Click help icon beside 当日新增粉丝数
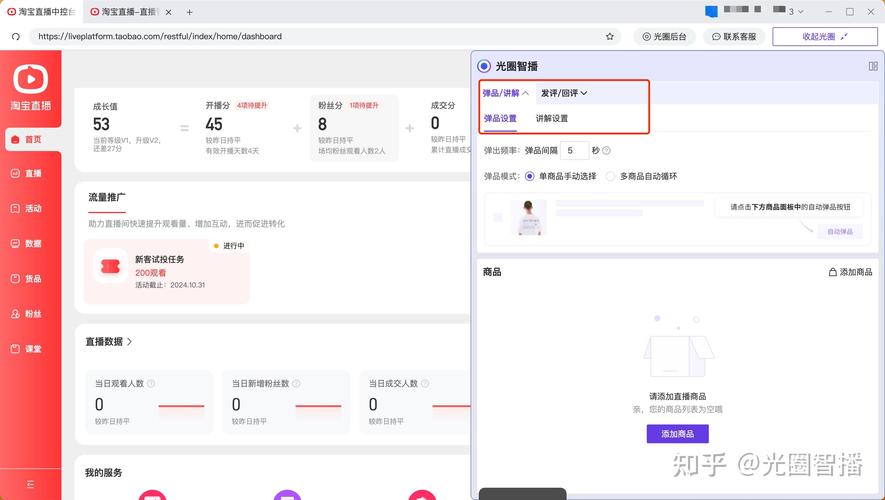Viewport: 885px width, 500px height. pos(296,384)
